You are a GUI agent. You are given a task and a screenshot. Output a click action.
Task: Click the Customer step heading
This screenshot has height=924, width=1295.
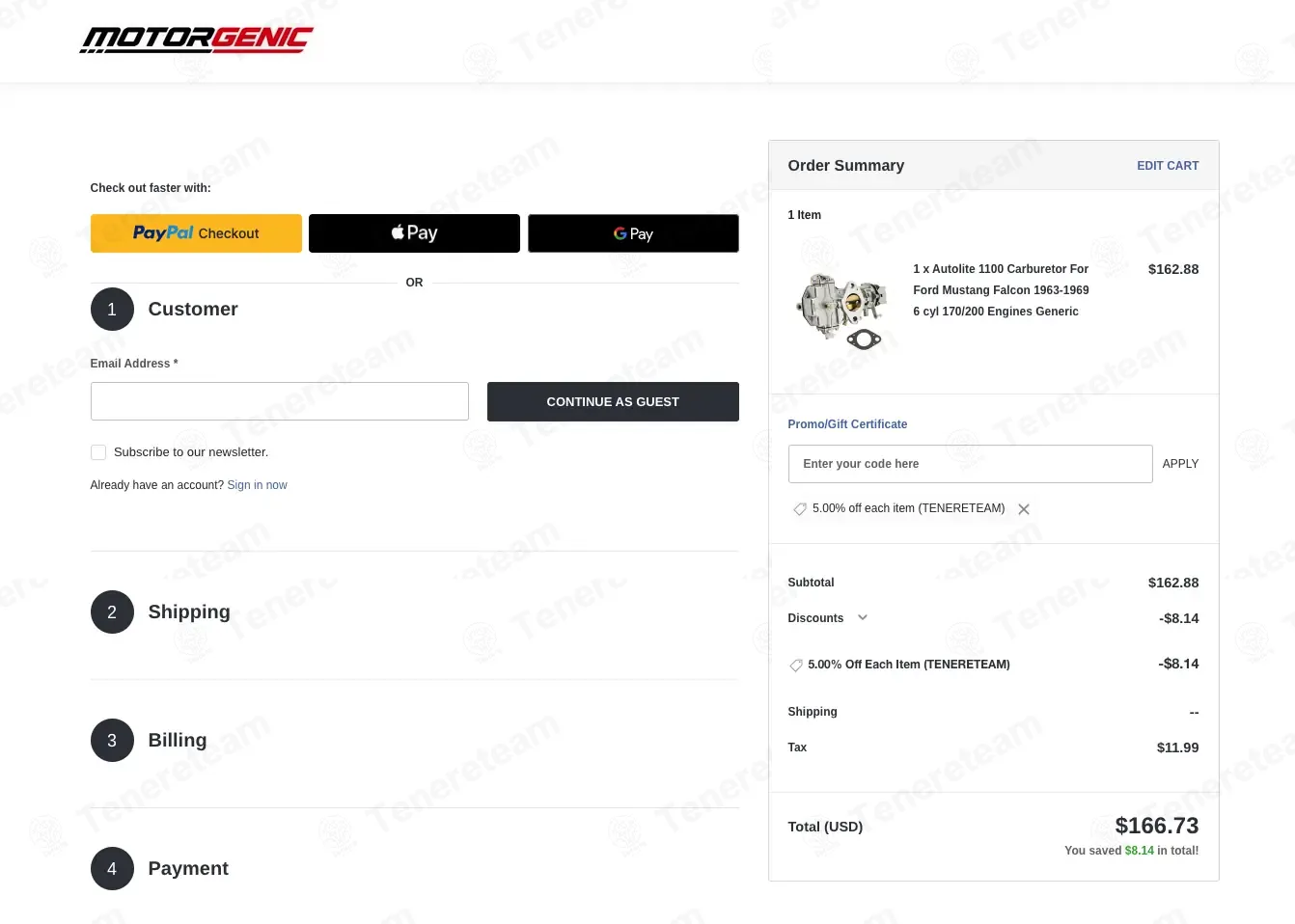click(x=193, y=310)
